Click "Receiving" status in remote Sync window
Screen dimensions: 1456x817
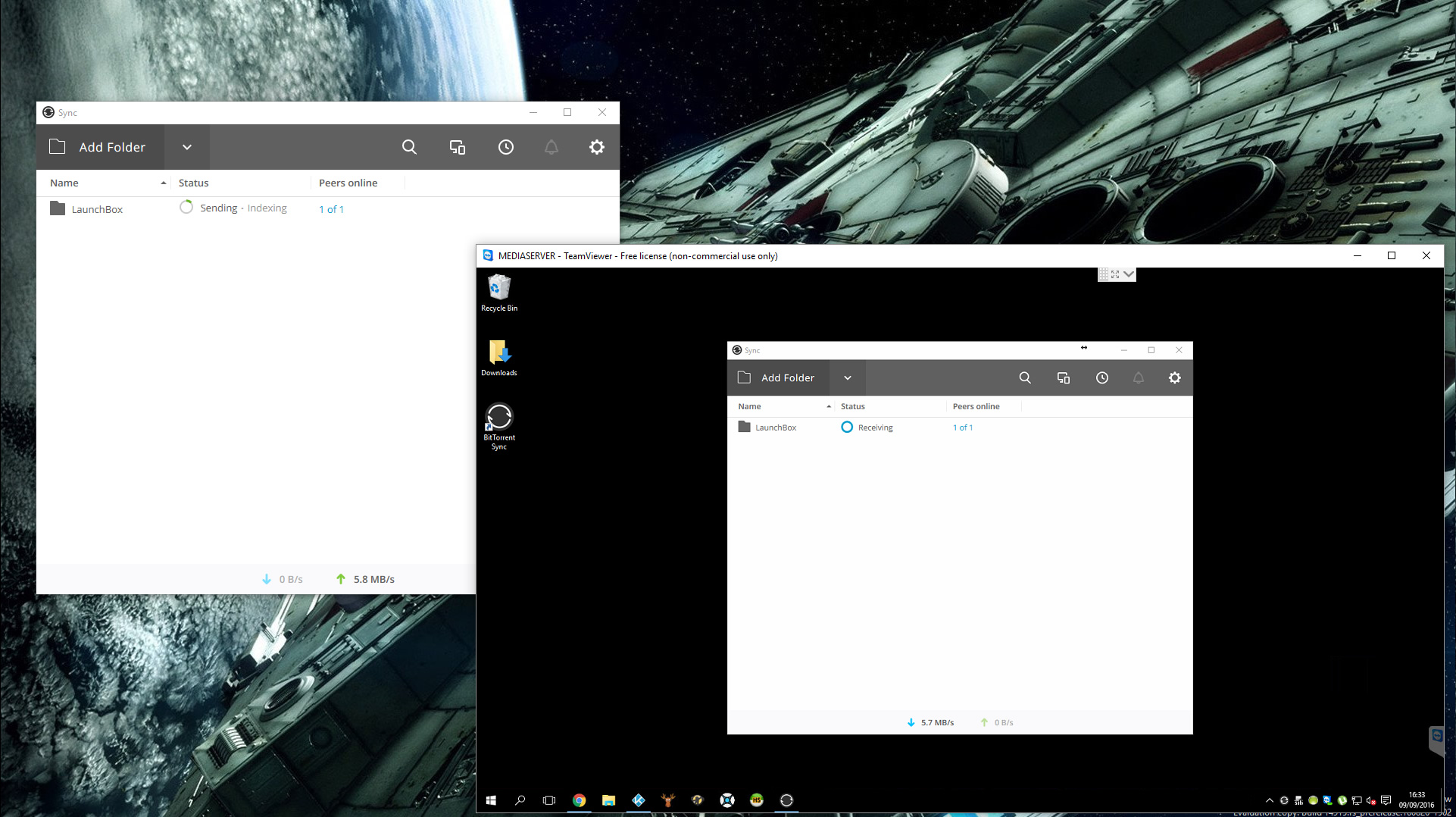(x=876, y=427)
